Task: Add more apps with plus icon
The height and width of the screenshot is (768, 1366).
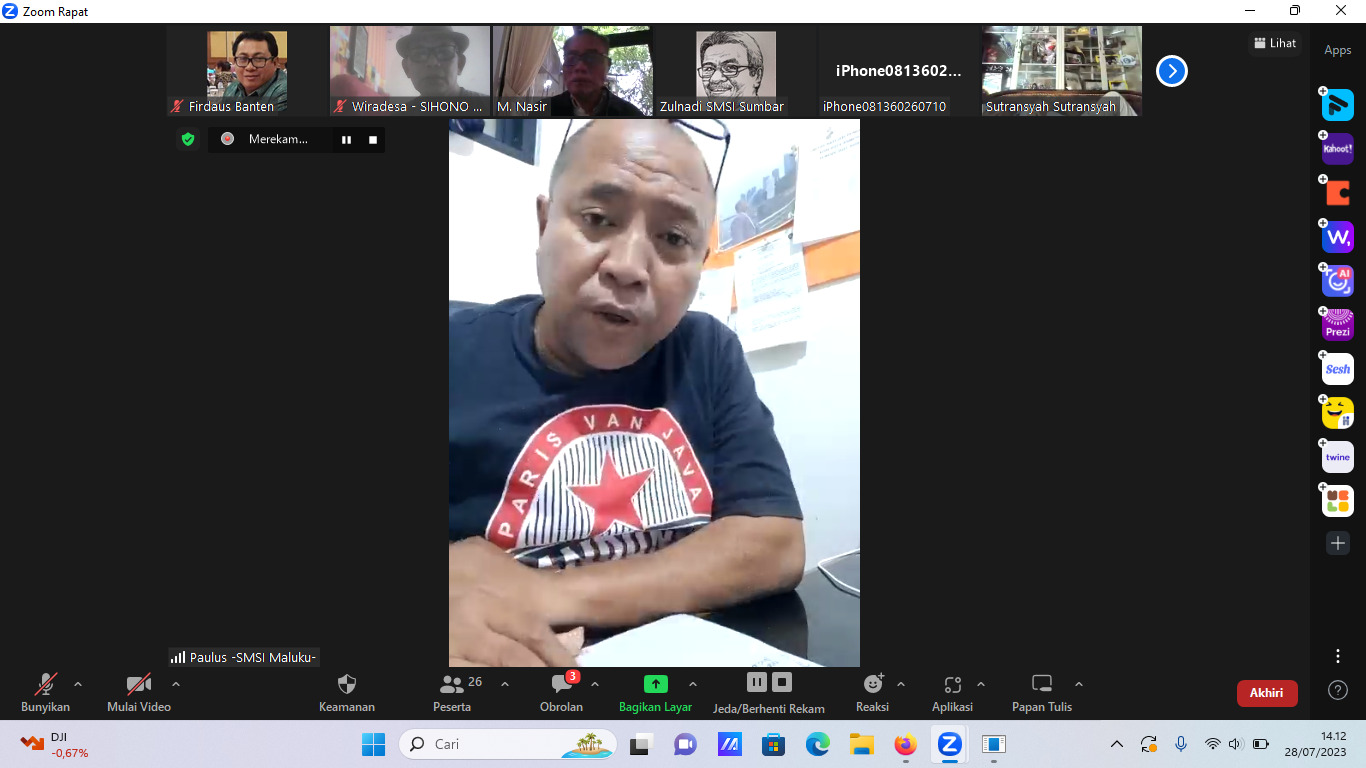Action: [1337, 543]
